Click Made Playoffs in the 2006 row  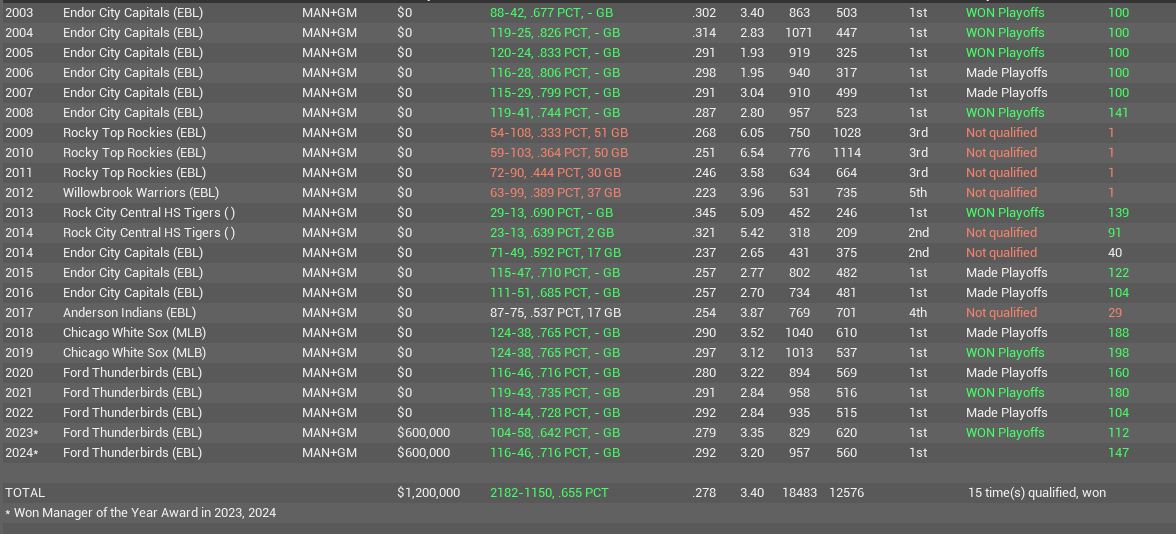[x=1006, y=73]
